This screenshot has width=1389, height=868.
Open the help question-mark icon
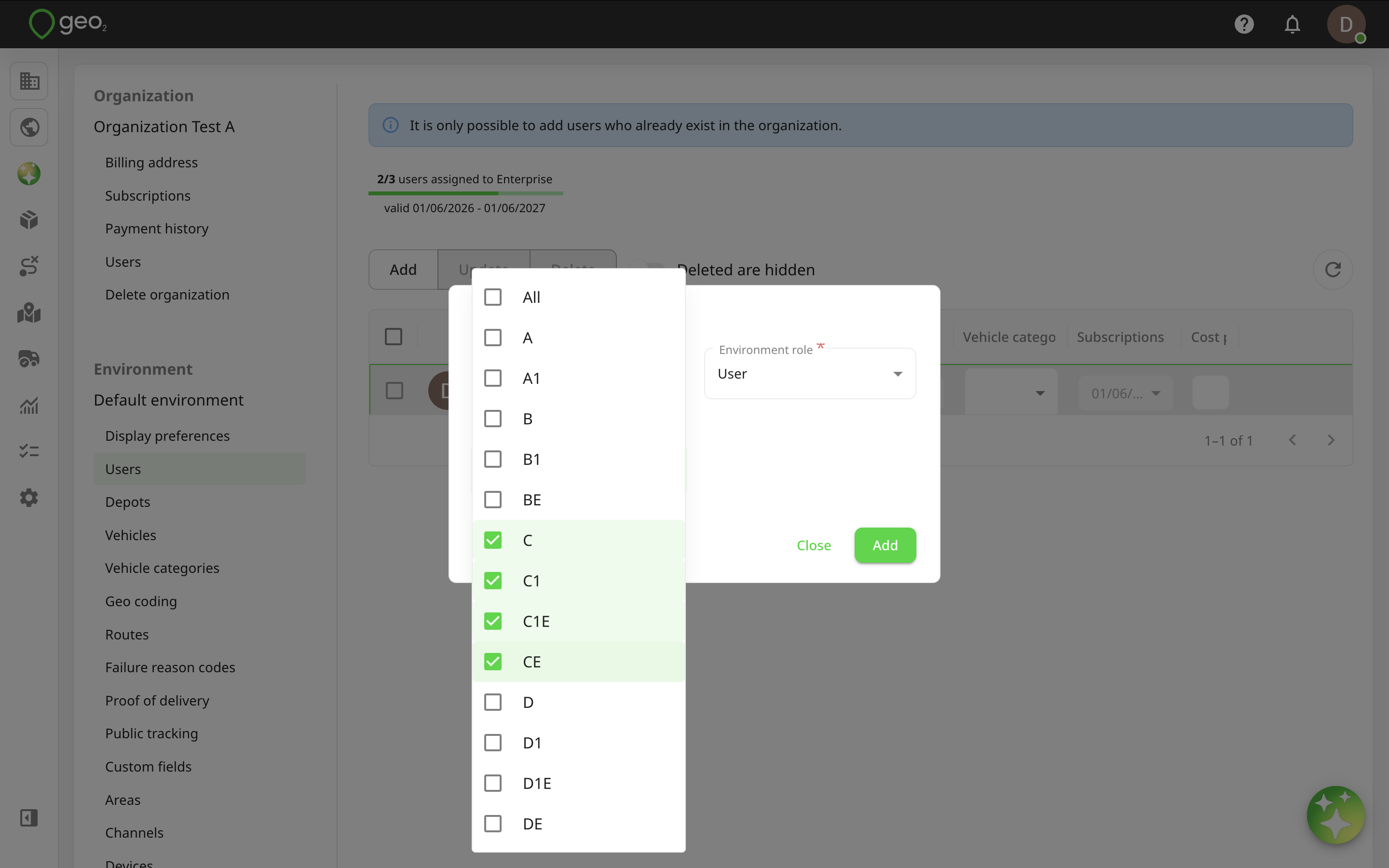pos(1244,24)
